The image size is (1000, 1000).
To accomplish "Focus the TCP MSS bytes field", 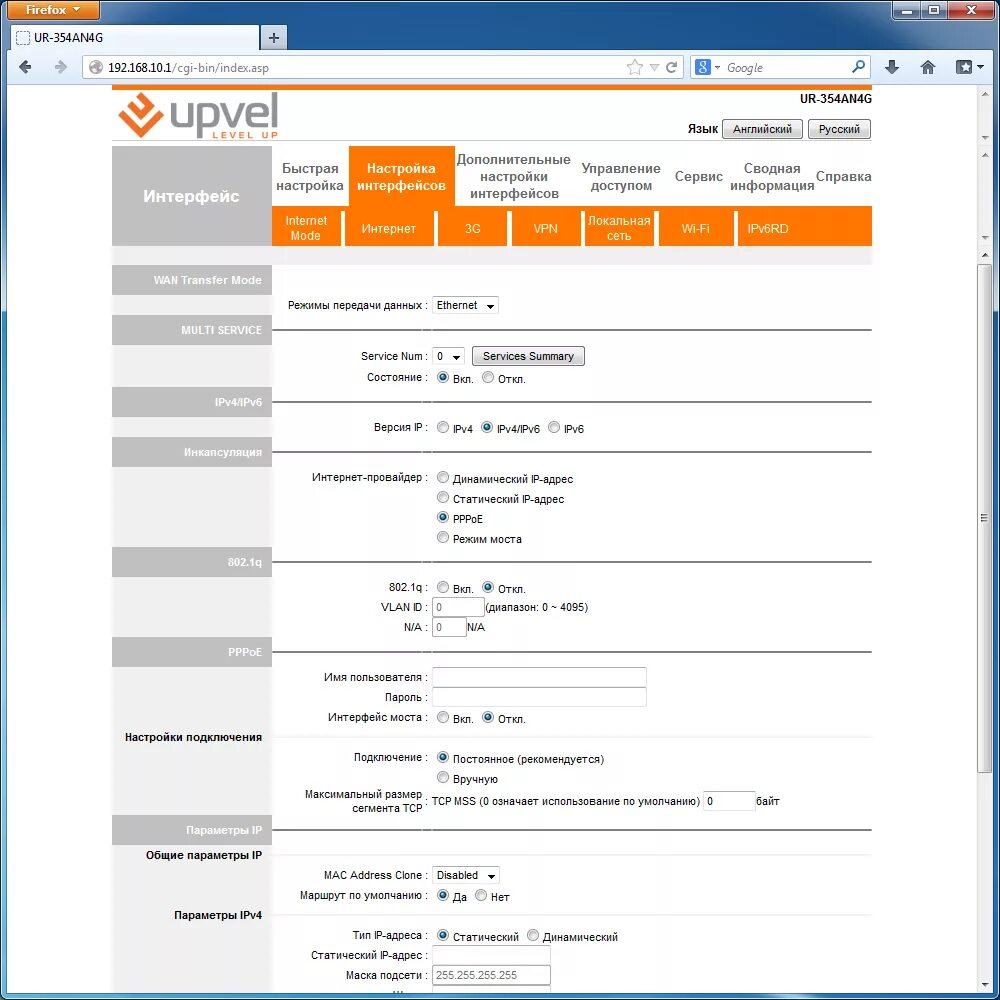I will pyautogui.click(x=729, y=801).
